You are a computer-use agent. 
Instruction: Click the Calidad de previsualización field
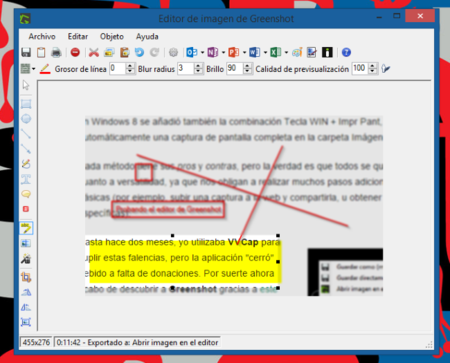point(360,69)
